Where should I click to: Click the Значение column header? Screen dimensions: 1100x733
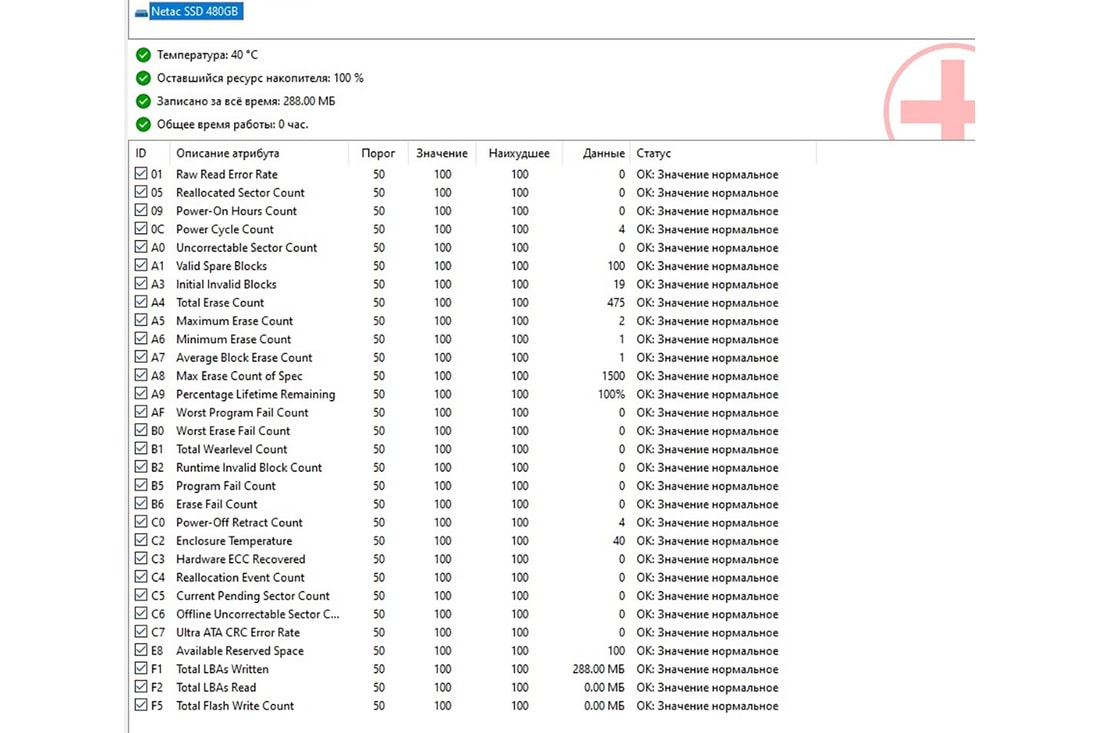click(441, 153)
